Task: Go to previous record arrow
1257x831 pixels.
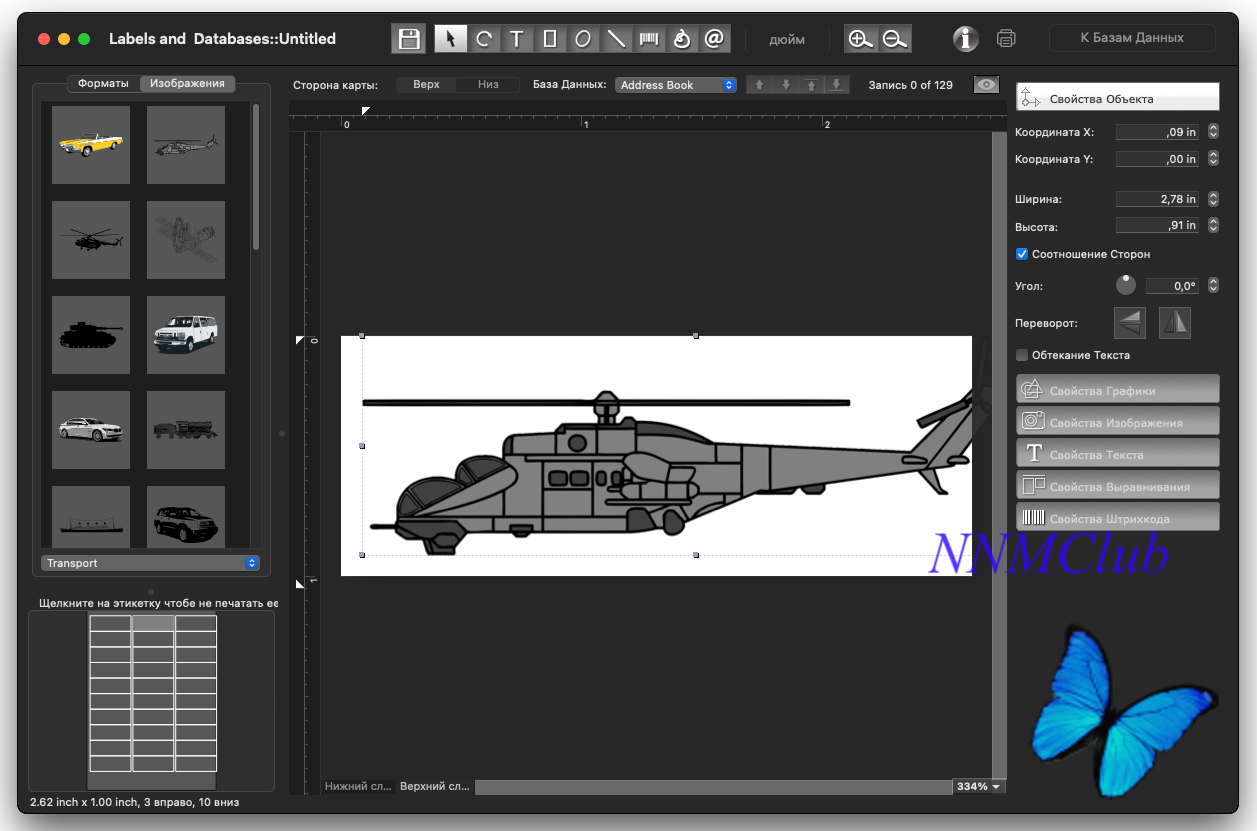Action: click(x=759, y=85)
